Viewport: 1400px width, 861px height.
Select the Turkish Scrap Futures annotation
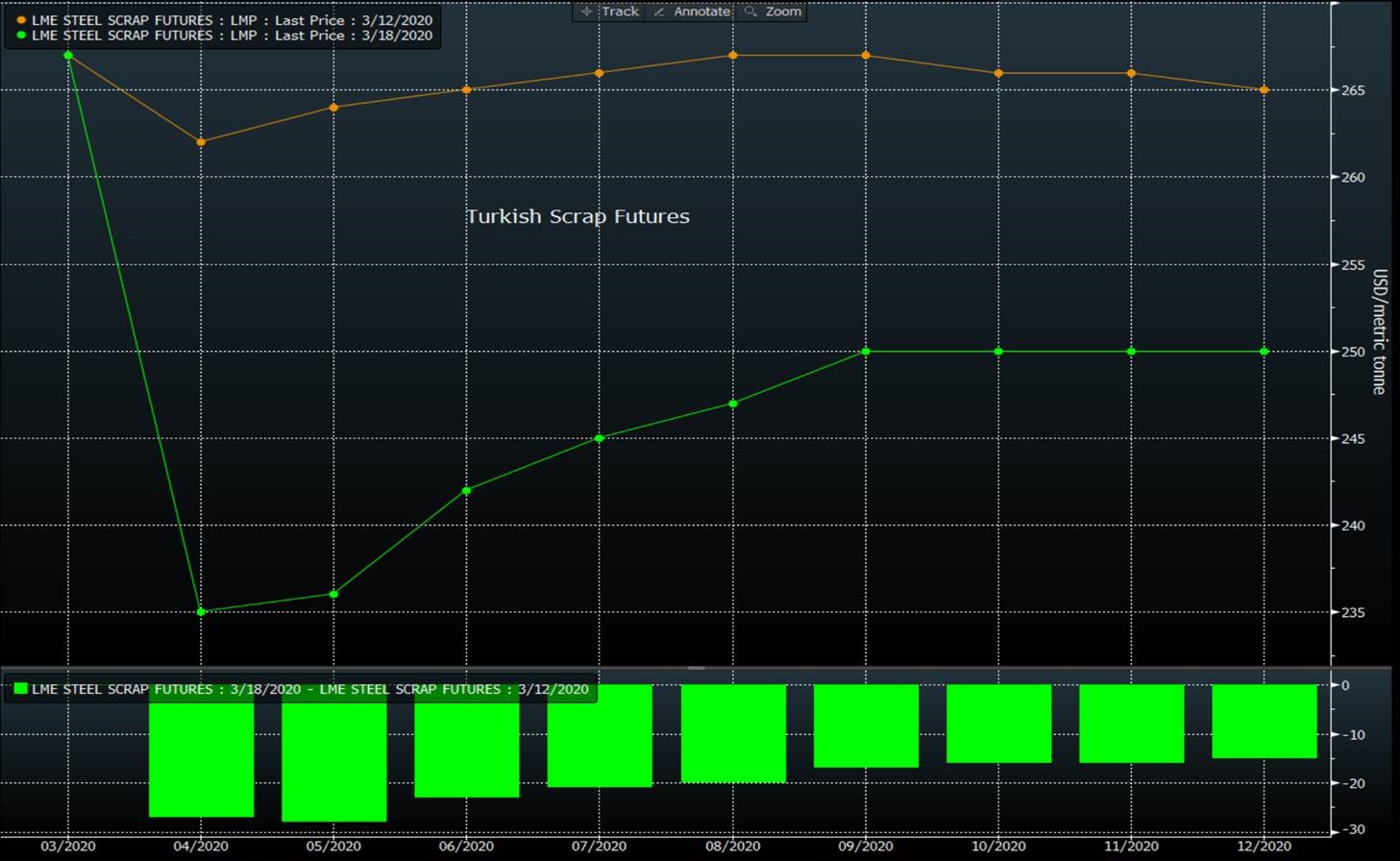click(577, 216)
